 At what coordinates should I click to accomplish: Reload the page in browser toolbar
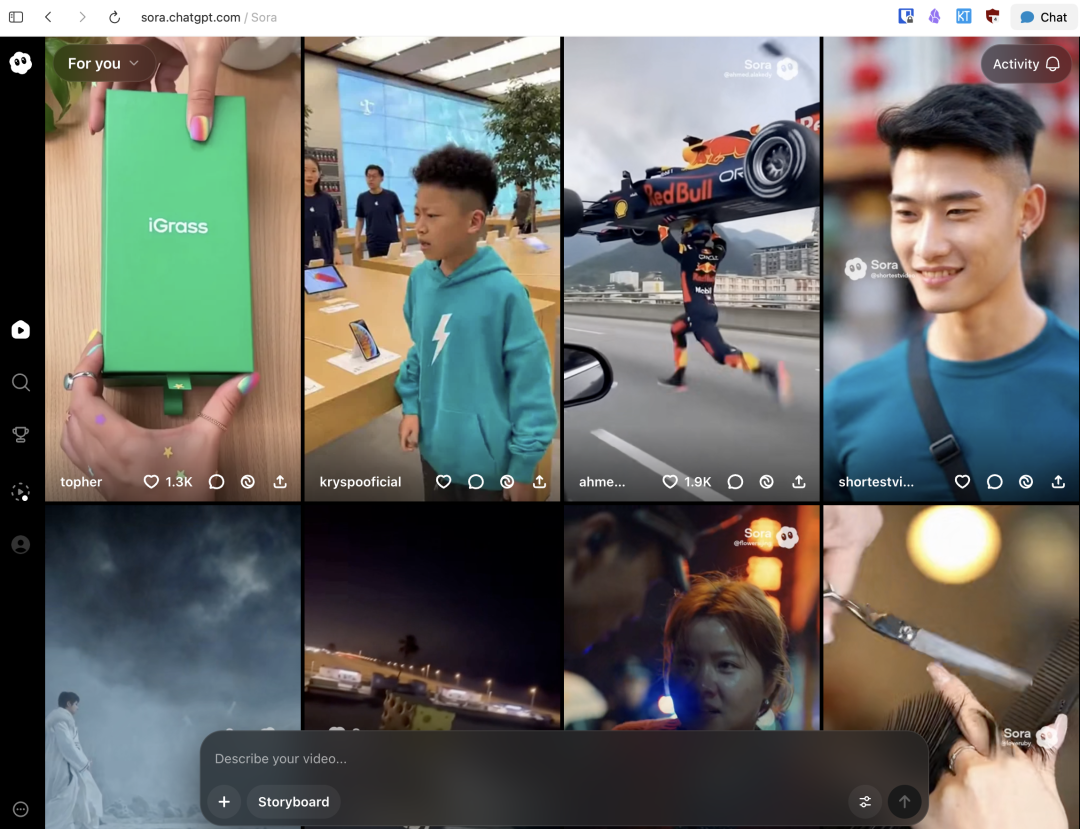click(x=114, y=17)
